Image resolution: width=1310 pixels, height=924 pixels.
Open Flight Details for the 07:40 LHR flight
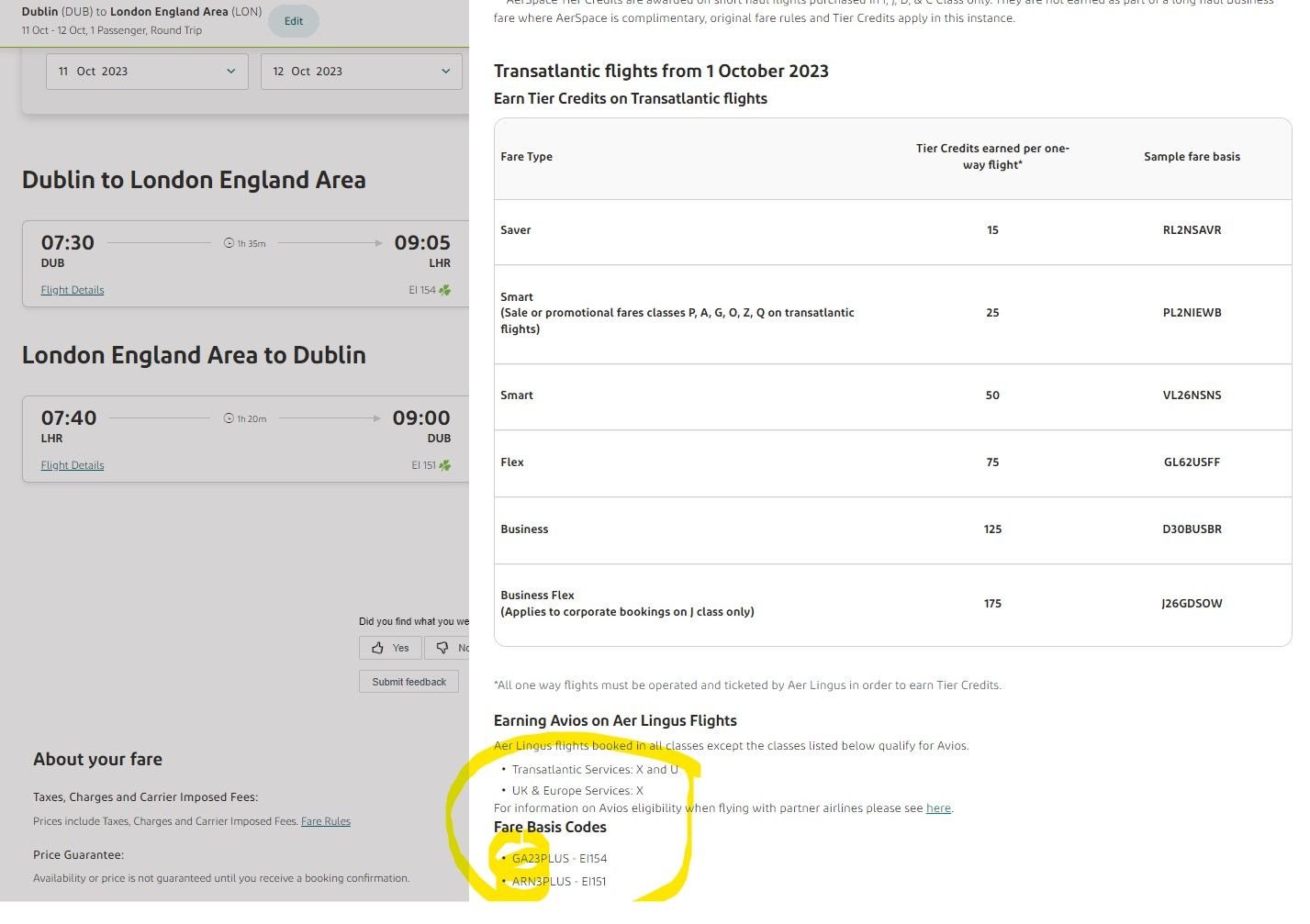coord(73,465)
